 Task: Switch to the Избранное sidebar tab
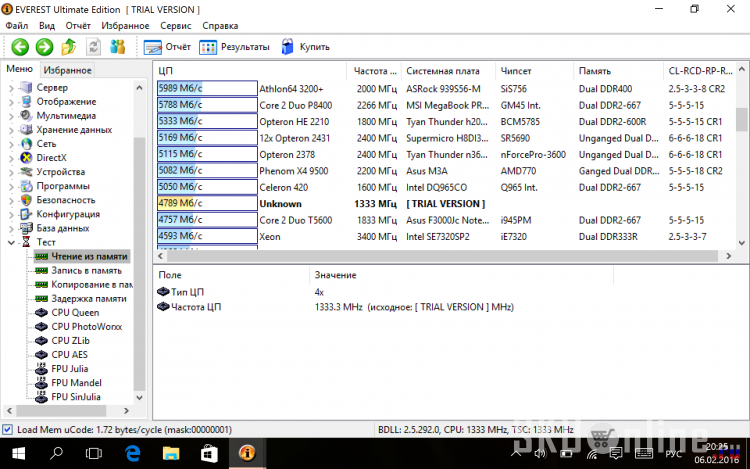[x=67, y=70]
